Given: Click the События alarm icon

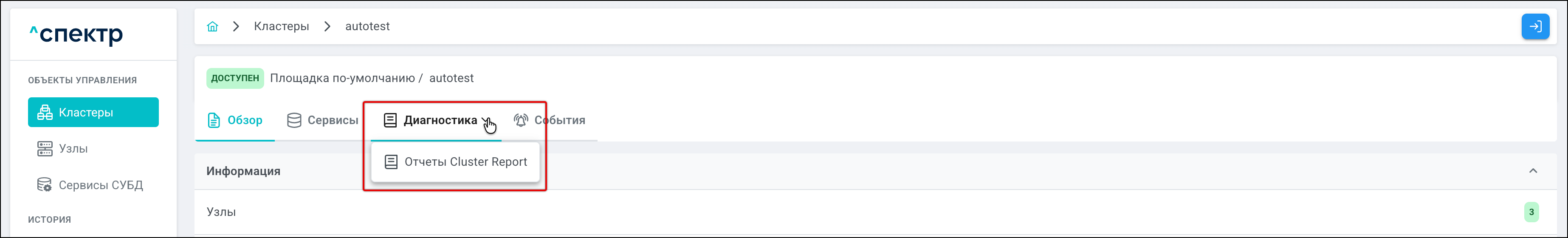Looking at the screenshot, I should point(520,121).
